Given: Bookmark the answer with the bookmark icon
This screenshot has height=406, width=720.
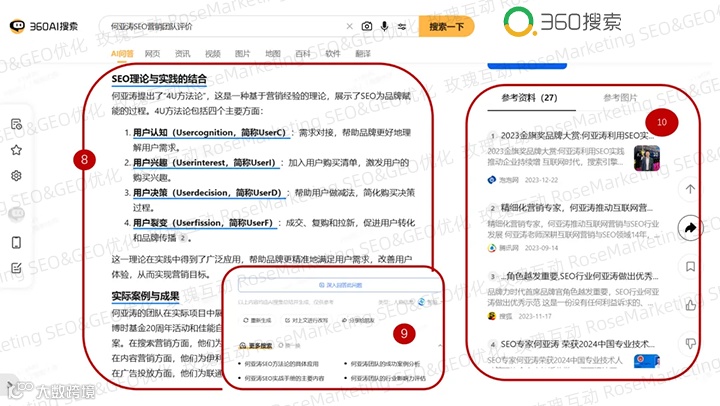Looking at the screenshot, I should (x=690, y=266).
